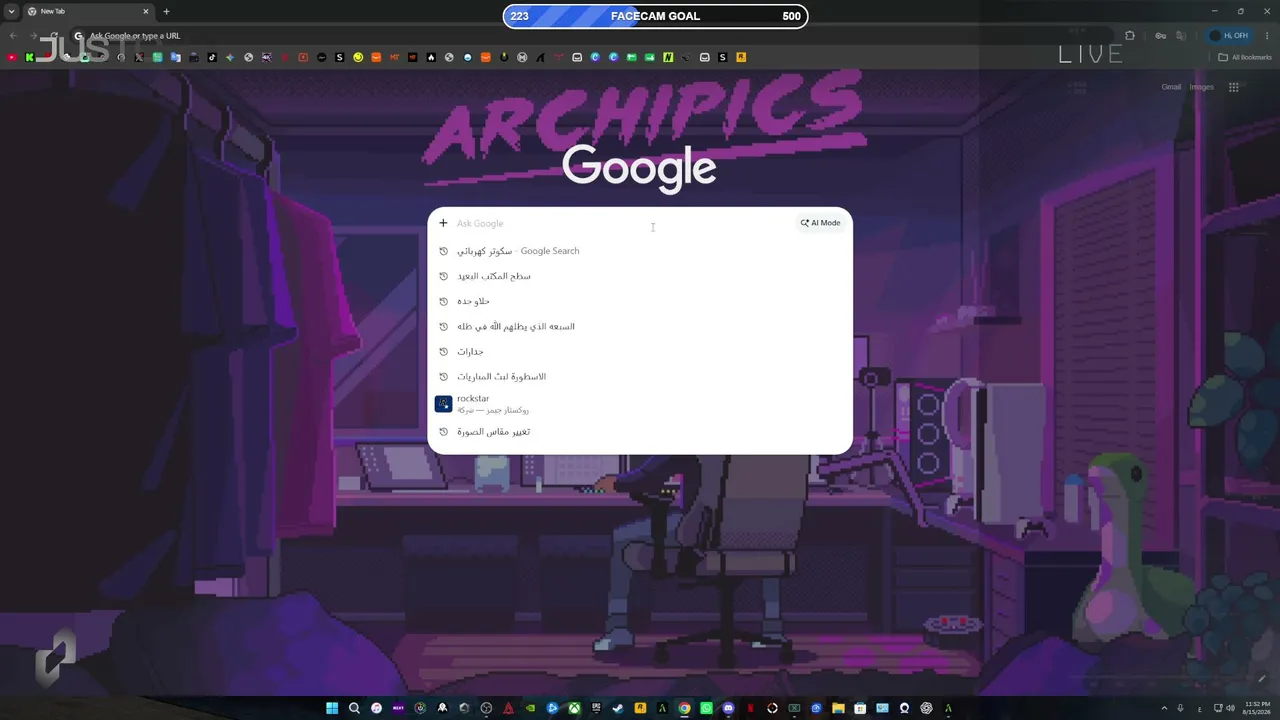Screen dimensions: 1280x720
Task: Switch to Google Chrome in the taskbar
Action: (684, 708)
